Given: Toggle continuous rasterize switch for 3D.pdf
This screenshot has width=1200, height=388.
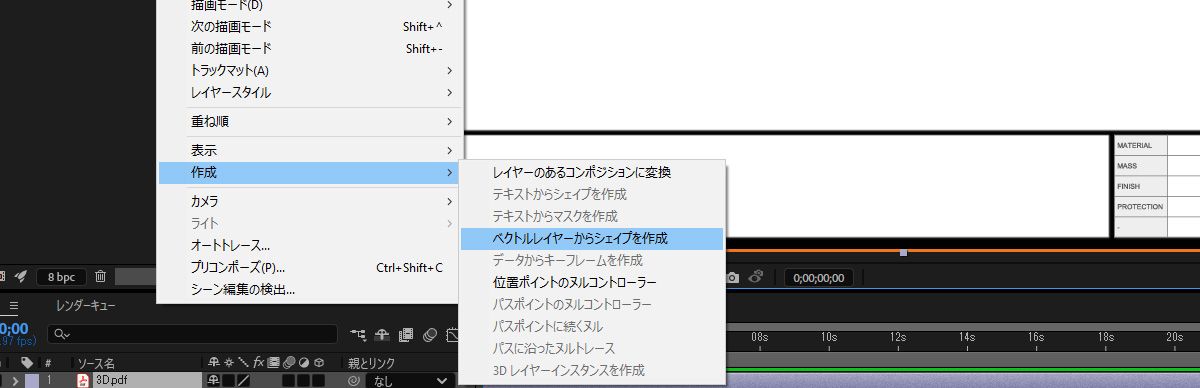Looking at the screenshot, I should click(x=227, y=381).
